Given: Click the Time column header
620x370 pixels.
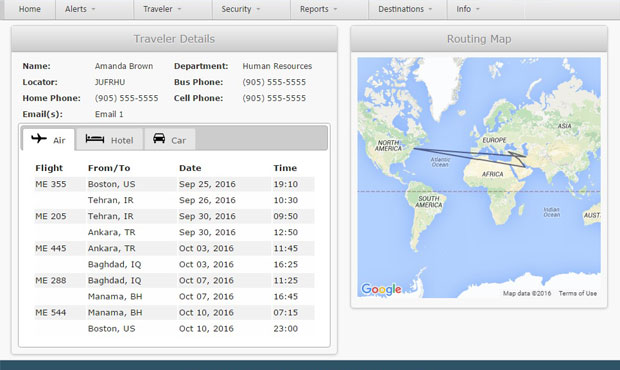Looking at the screenshot, I should tap(285, 168).
